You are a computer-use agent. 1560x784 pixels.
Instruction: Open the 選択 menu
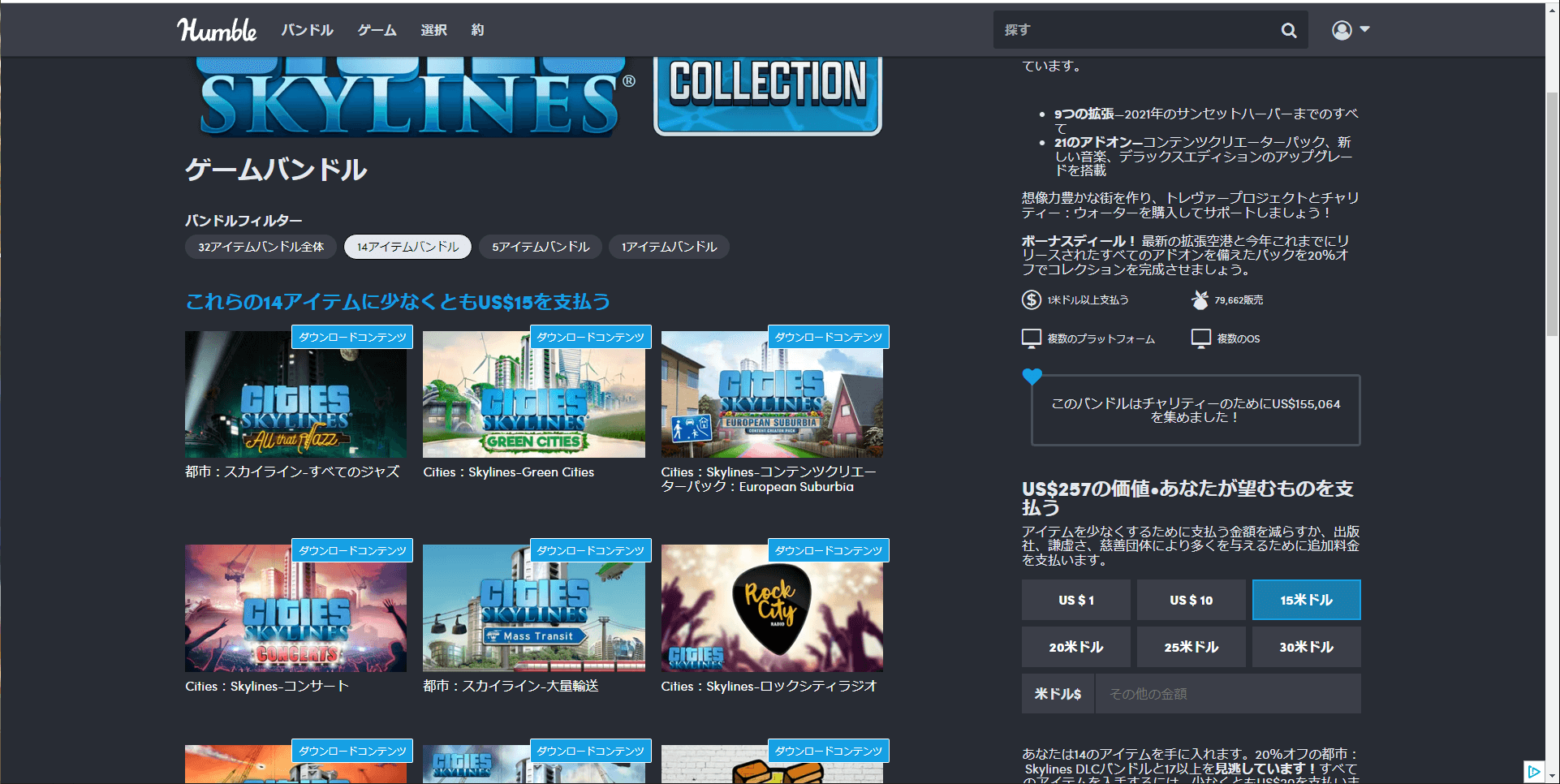[x=433, y=30]
